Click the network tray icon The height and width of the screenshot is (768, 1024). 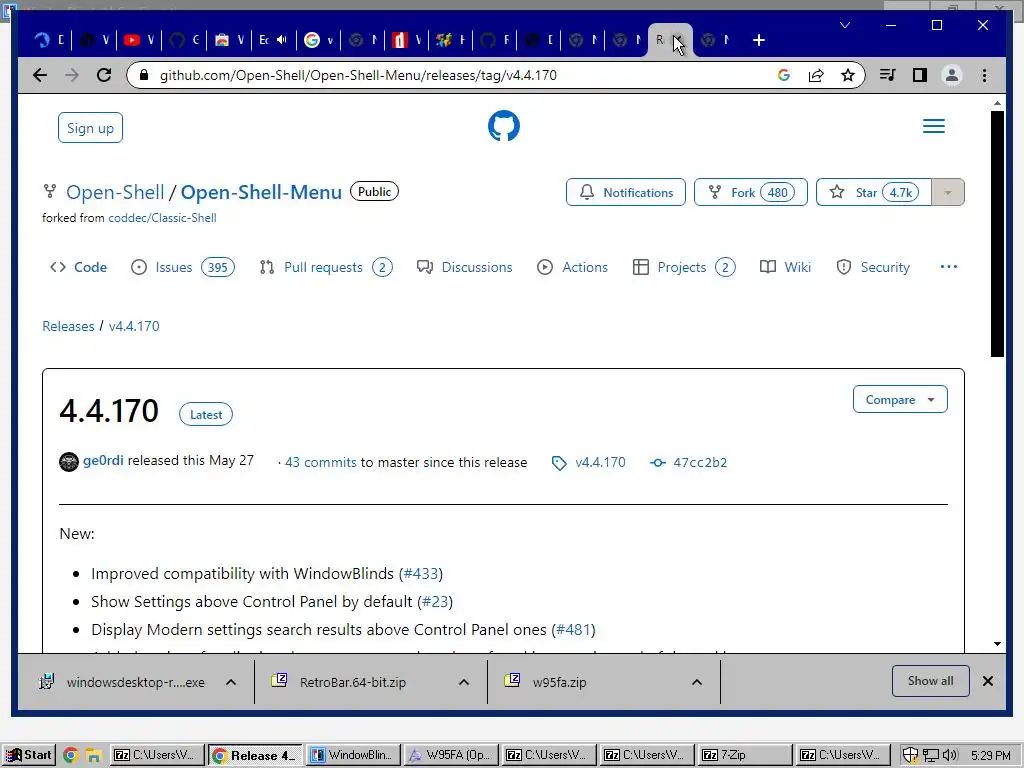coord(930,756)
